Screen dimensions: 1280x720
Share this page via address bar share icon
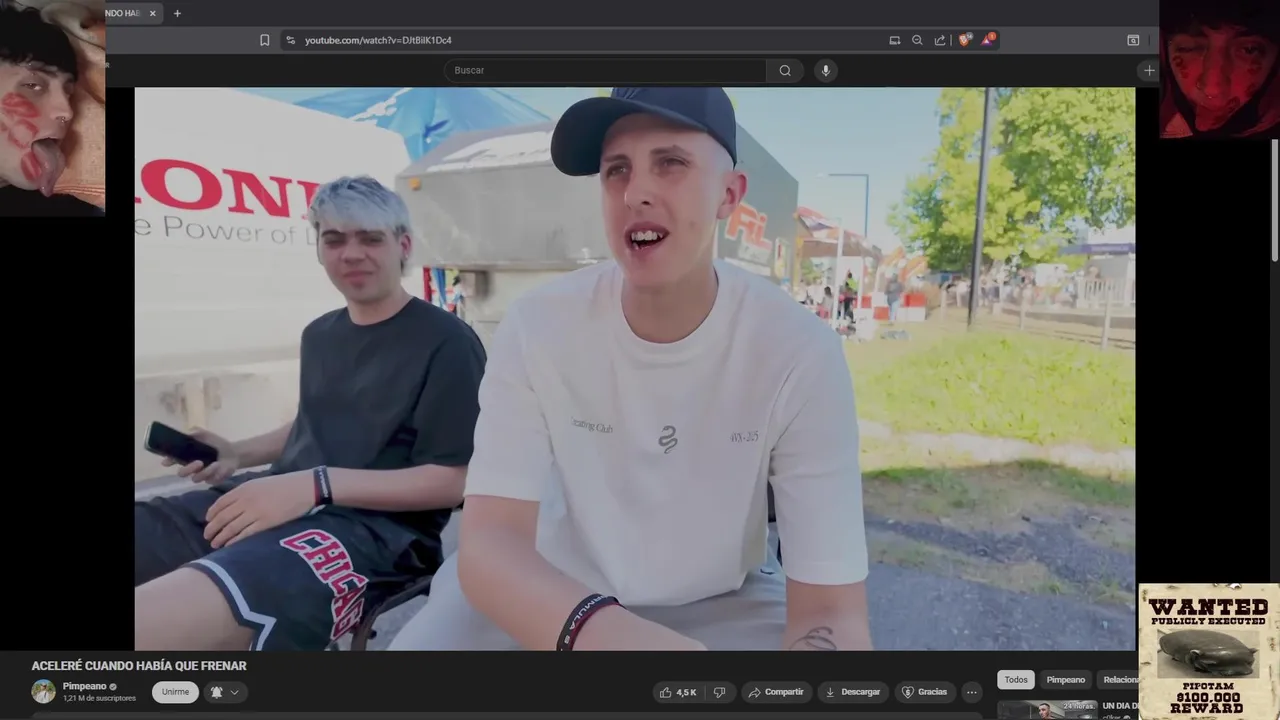(x=940, y=40)
